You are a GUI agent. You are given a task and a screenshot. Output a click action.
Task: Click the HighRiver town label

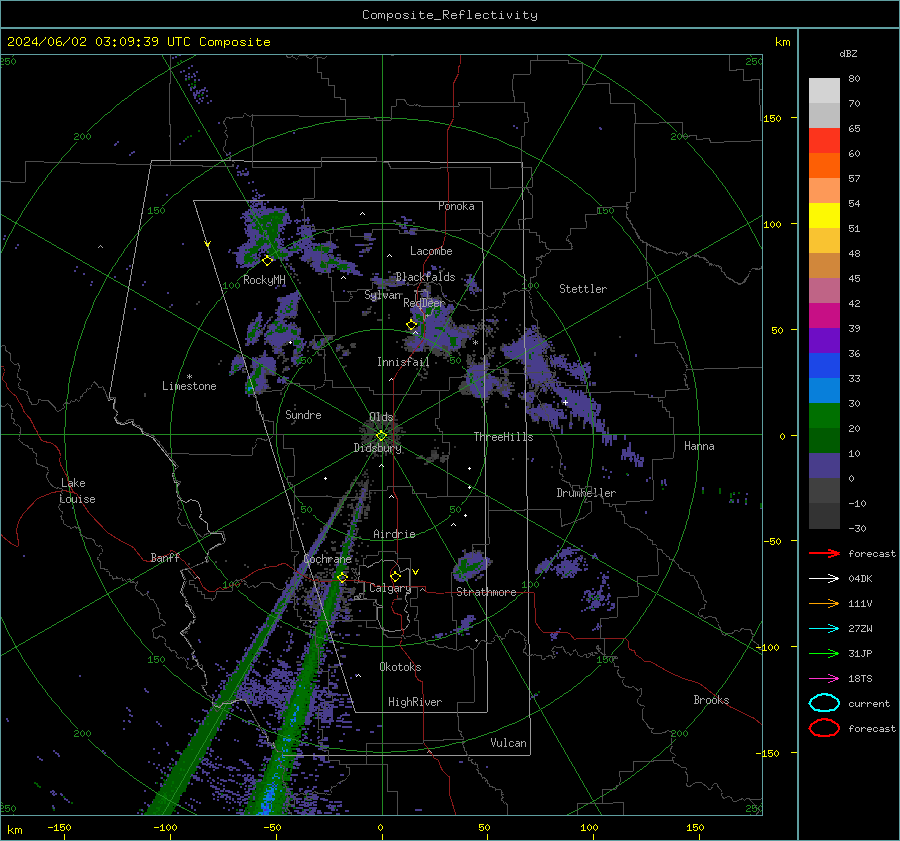tap(415, 702)
